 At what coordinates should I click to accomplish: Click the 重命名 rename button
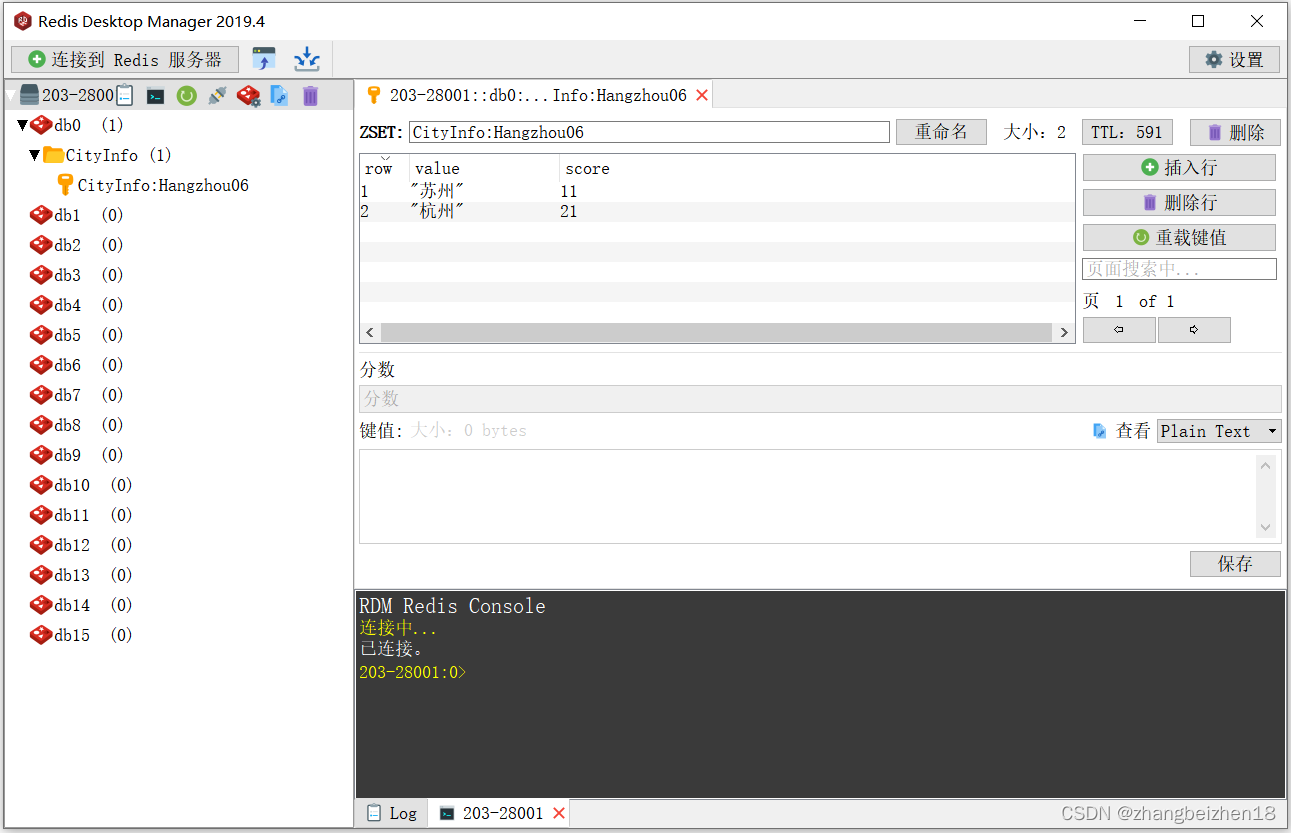(x=941, y=131)
